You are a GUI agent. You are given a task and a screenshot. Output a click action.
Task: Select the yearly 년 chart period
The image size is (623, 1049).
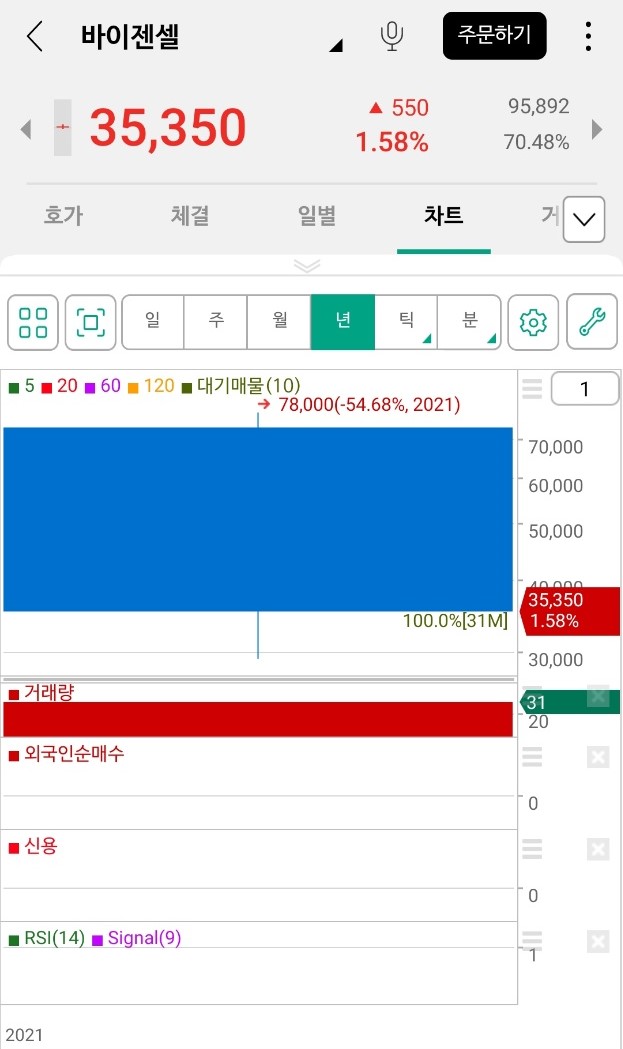pyautogui.click(x=343, y=322)
